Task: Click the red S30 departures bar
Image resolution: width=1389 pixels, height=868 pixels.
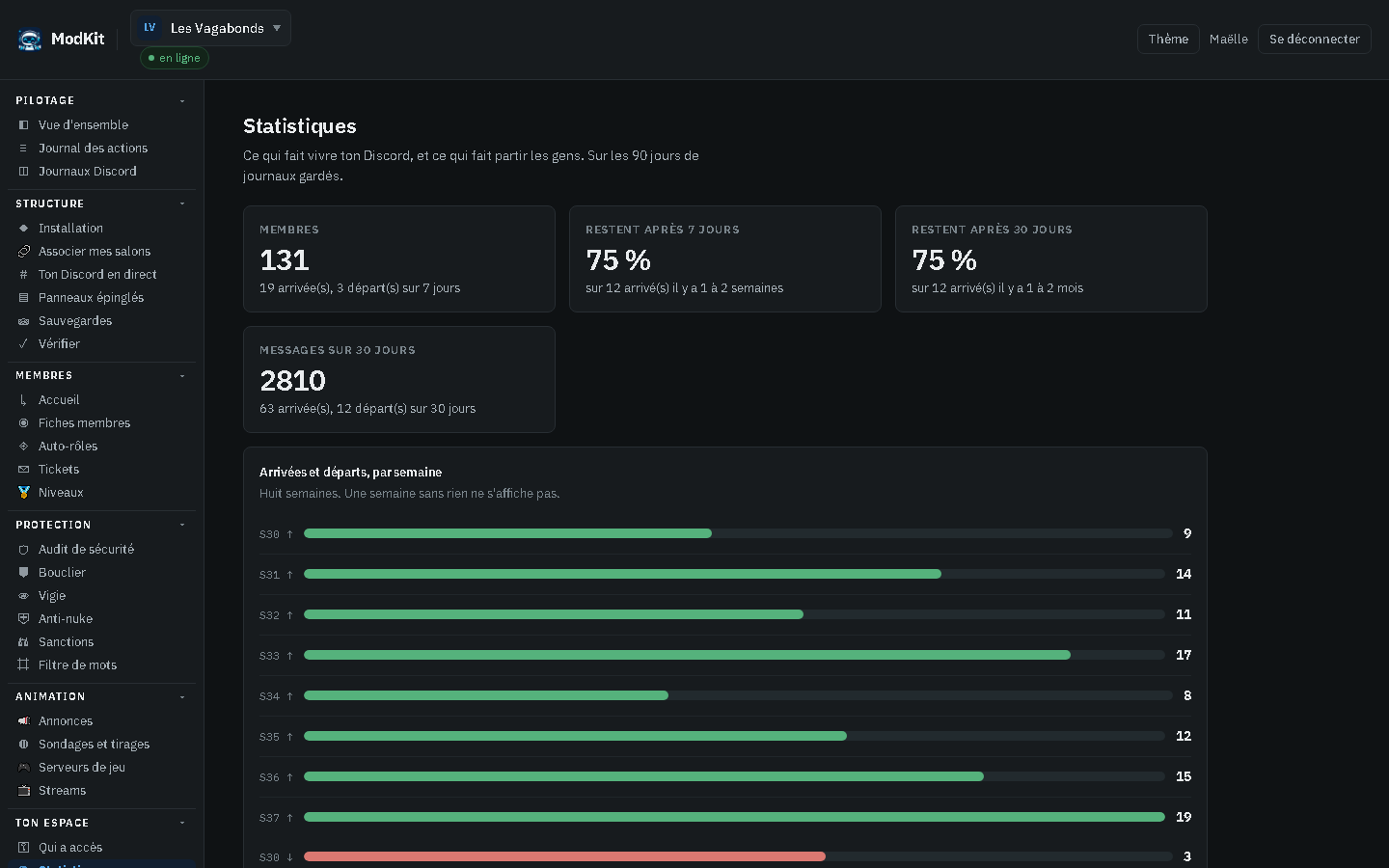Action: (564, 856)
